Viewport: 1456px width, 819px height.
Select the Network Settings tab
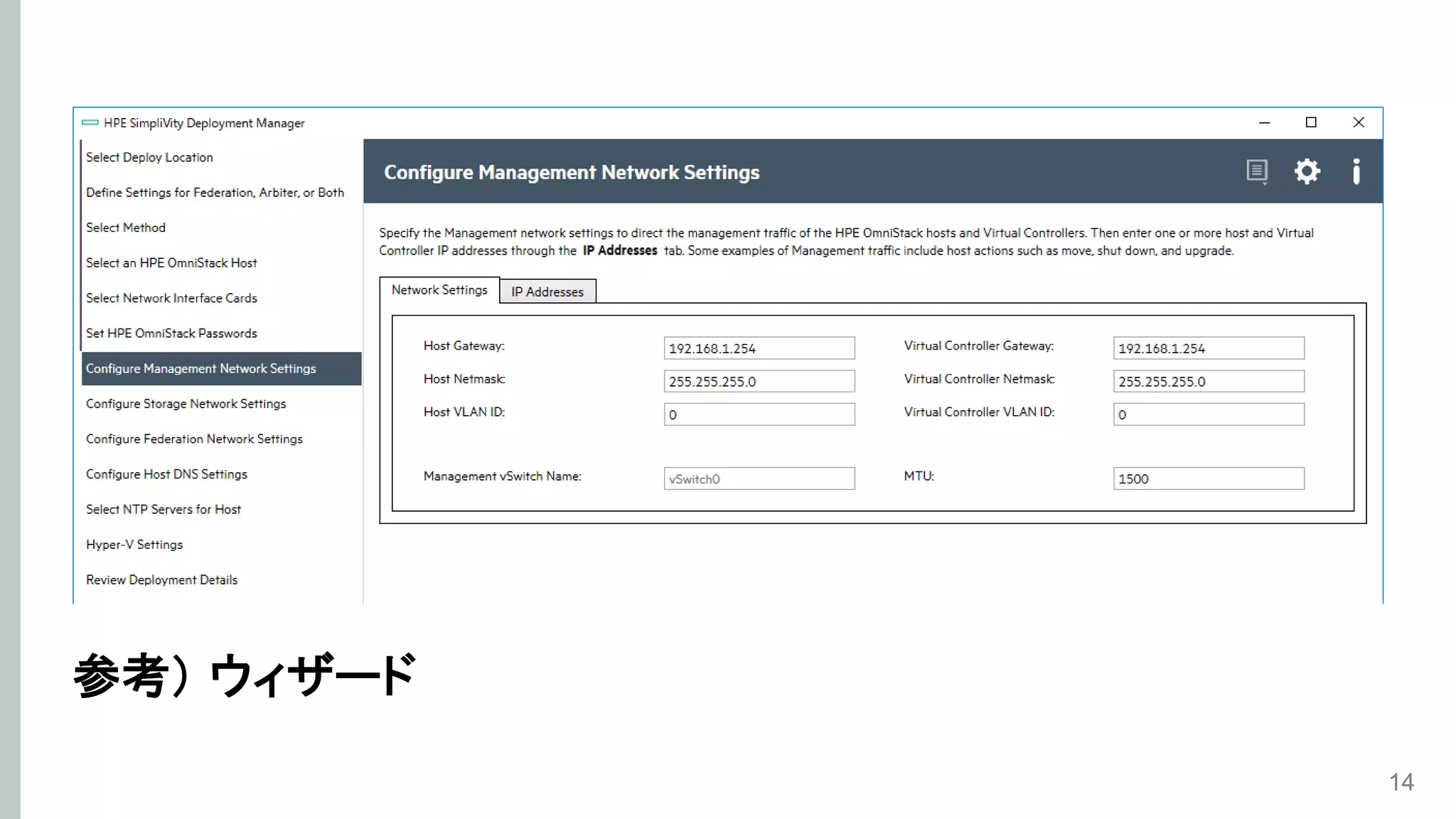439,290
